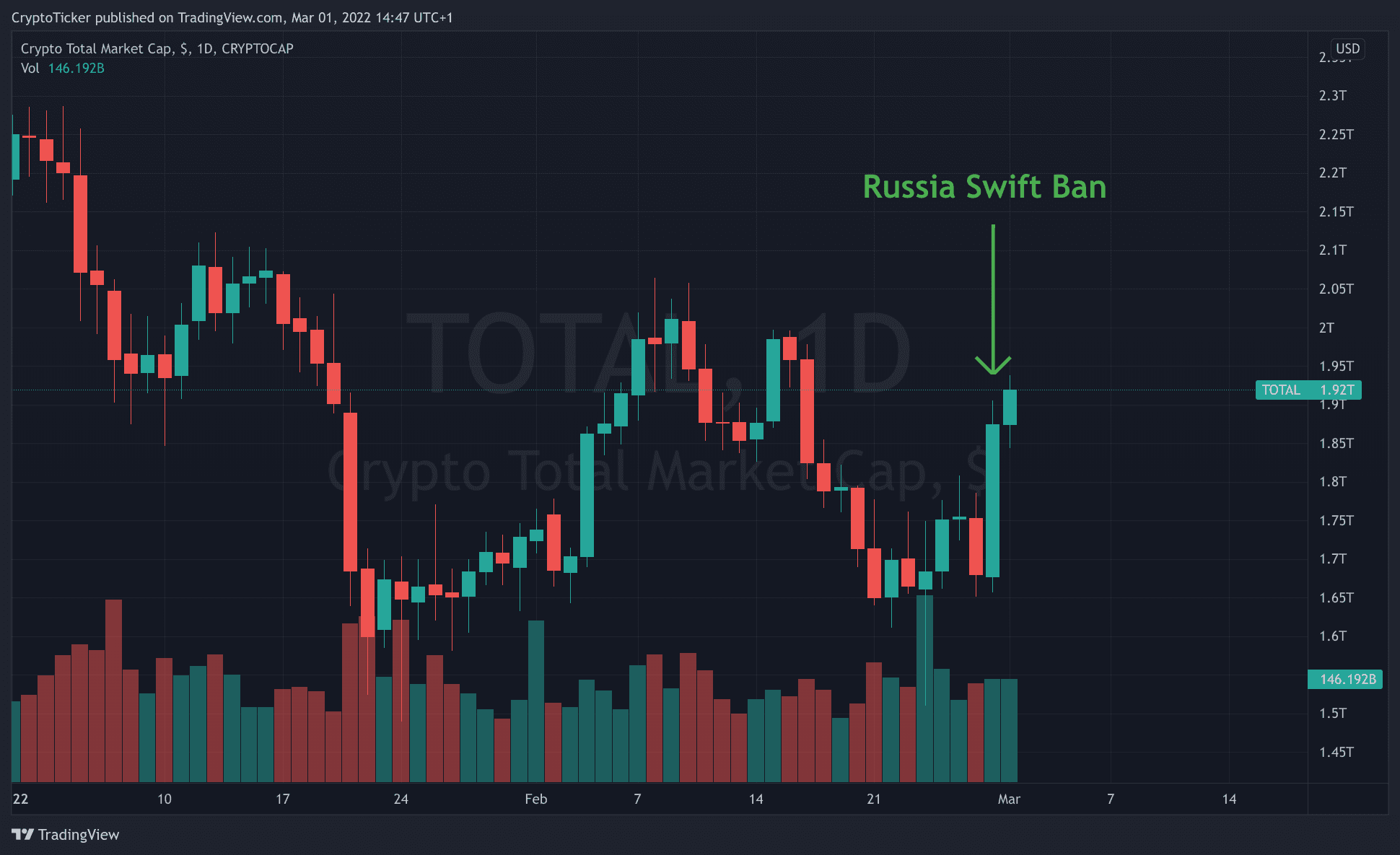Click the 17 date label on time axis
Image resolution: width=1400 pixels, height=855 pixels.
[x=283, y=799]
